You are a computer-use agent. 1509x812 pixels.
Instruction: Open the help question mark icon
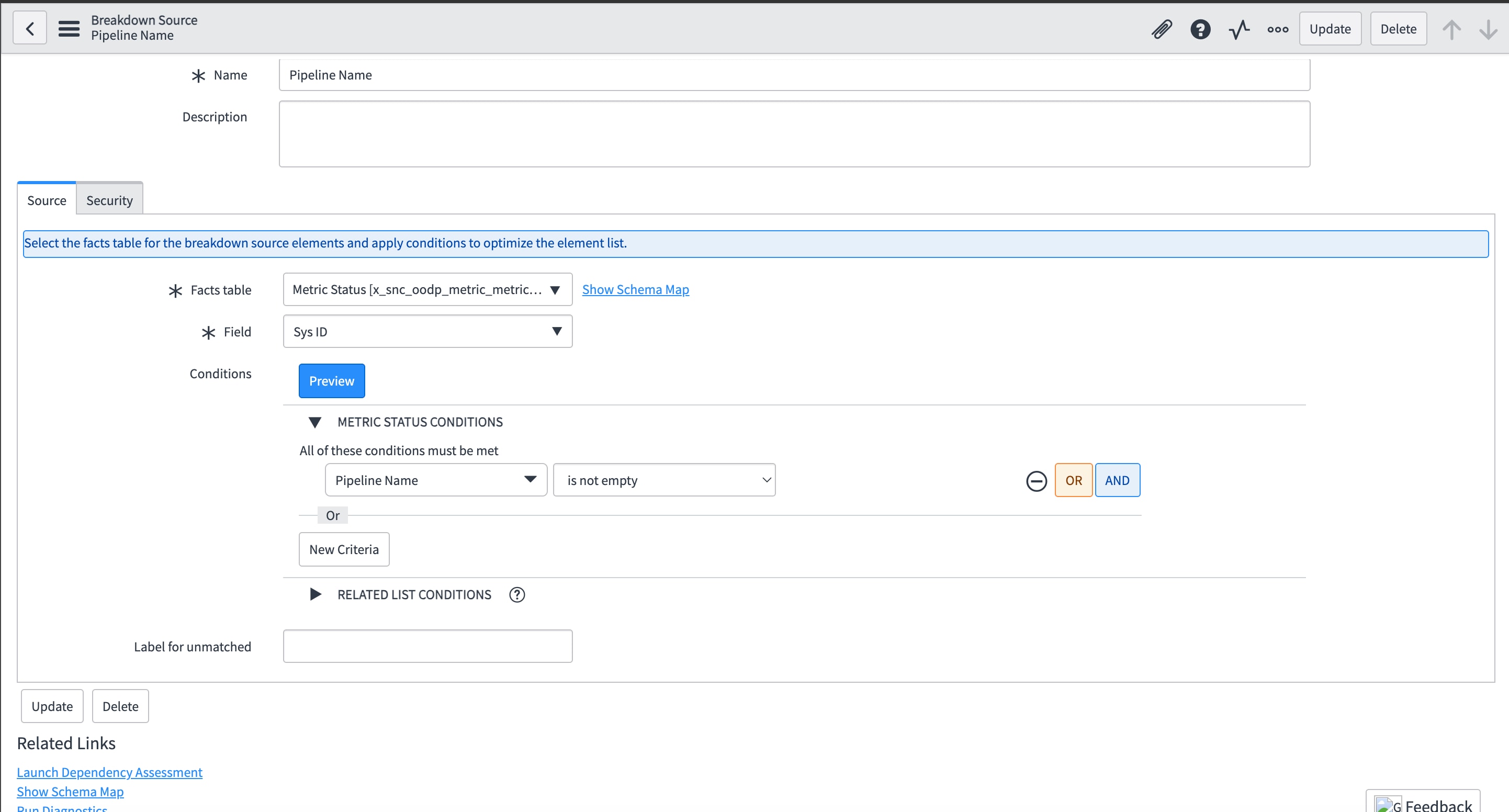1200,29
